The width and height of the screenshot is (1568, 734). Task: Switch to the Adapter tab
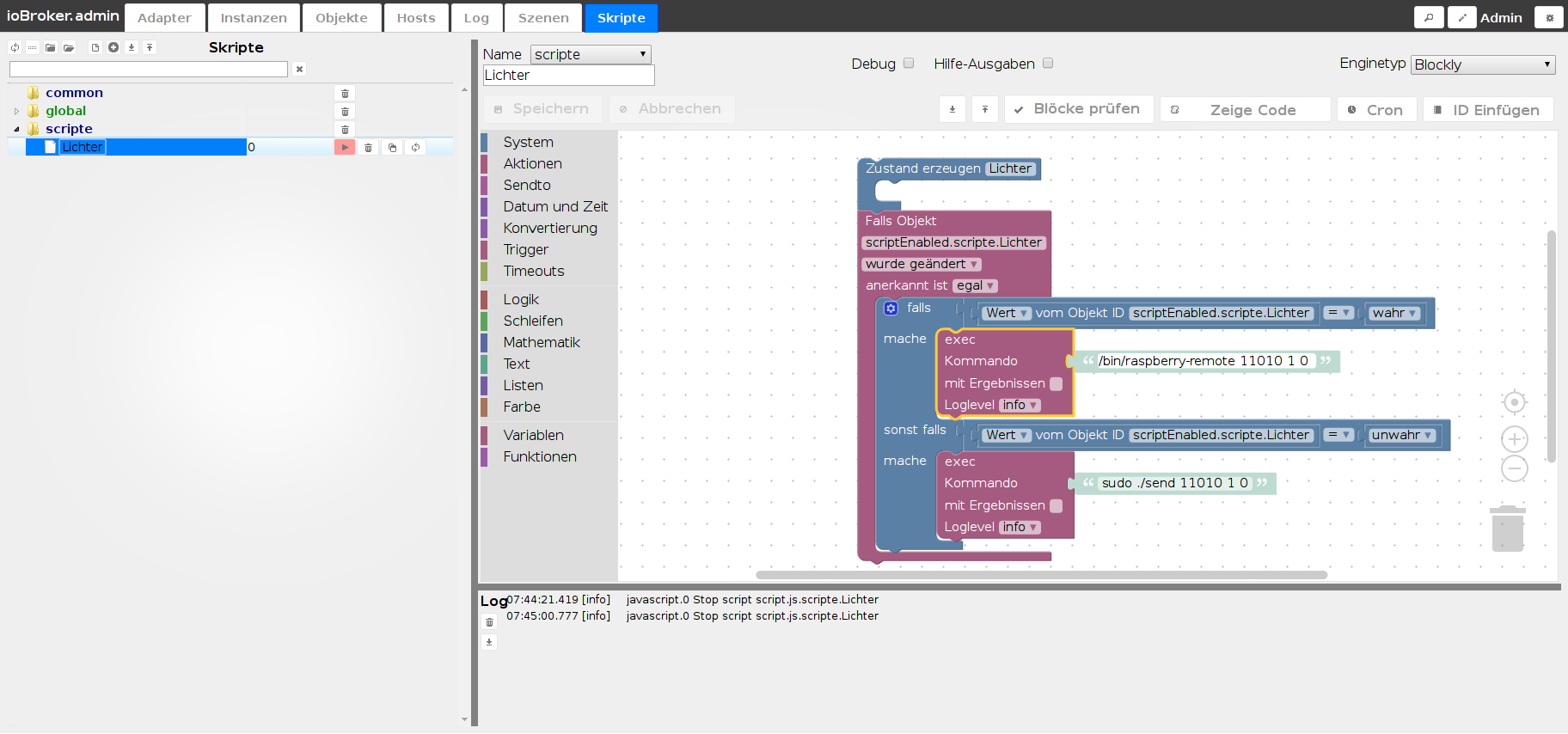click(x=165, y=18)
